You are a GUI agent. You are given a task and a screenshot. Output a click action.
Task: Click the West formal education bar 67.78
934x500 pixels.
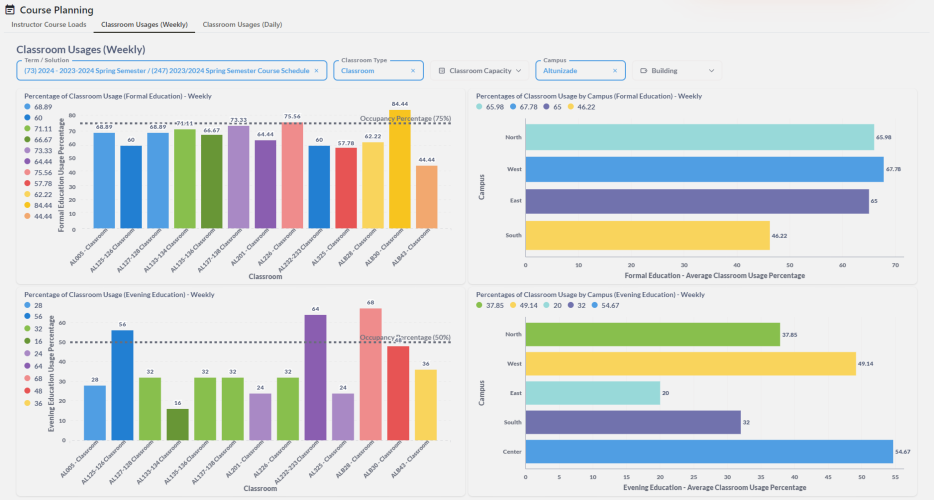704,169
